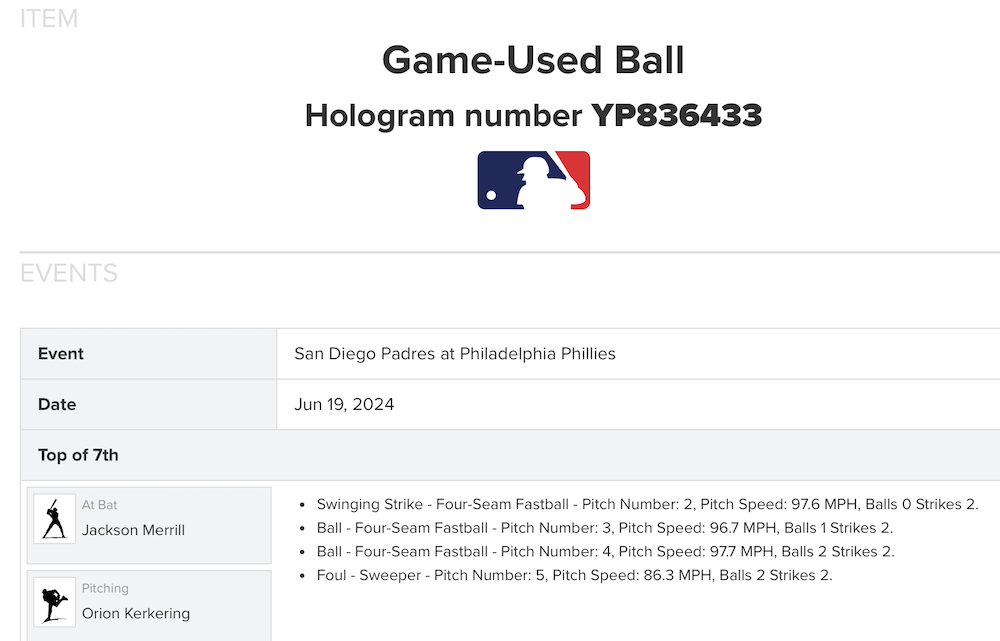The height and width of the screenshot is (641, 1000).
Task: Click the ITEM section heading
Action: (x=49, y=18)
